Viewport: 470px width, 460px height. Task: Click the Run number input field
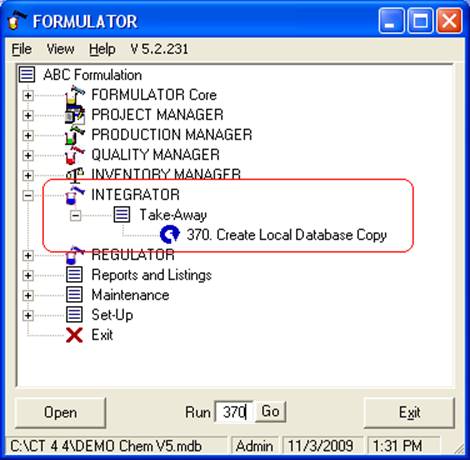[234, 412]
